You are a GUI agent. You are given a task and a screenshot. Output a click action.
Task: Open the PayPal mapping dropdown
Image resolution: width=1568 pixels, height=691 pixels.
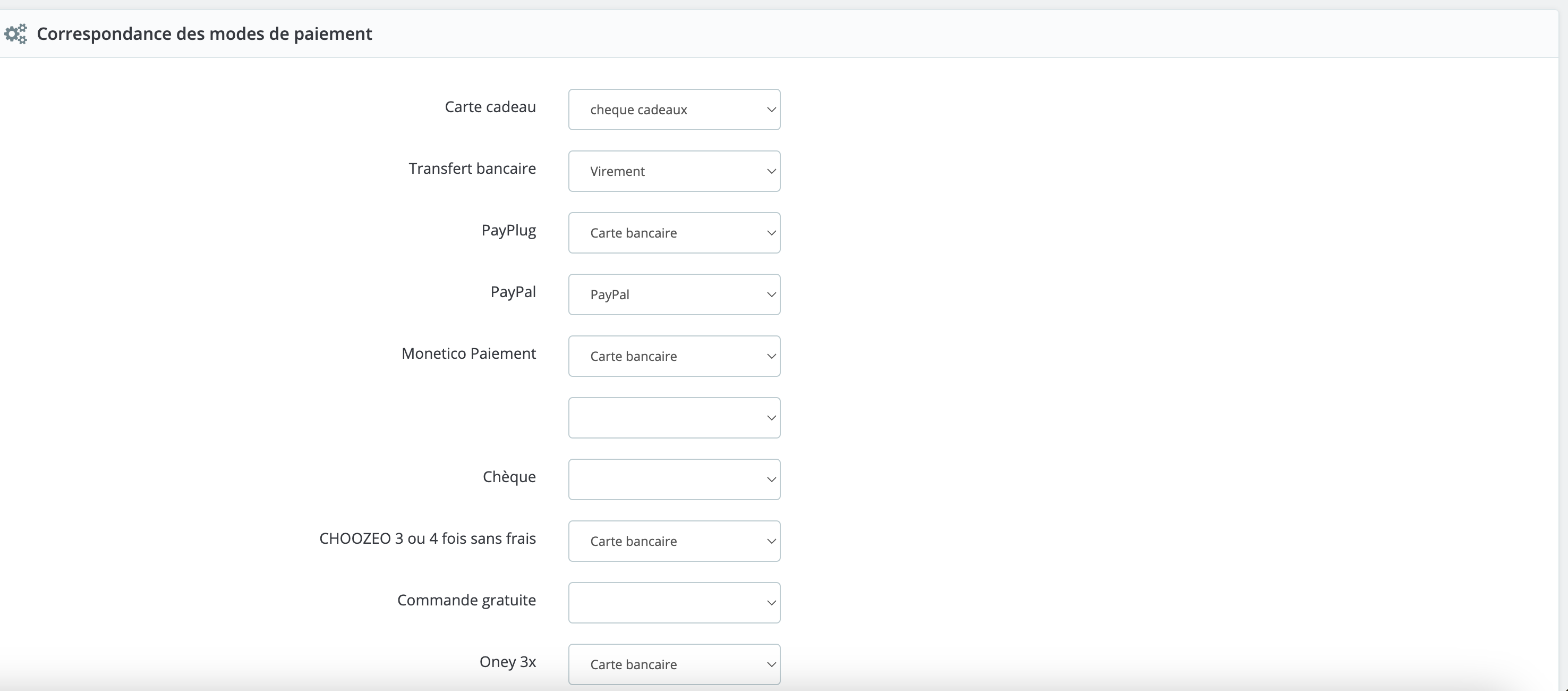click(x=674, y=294)
